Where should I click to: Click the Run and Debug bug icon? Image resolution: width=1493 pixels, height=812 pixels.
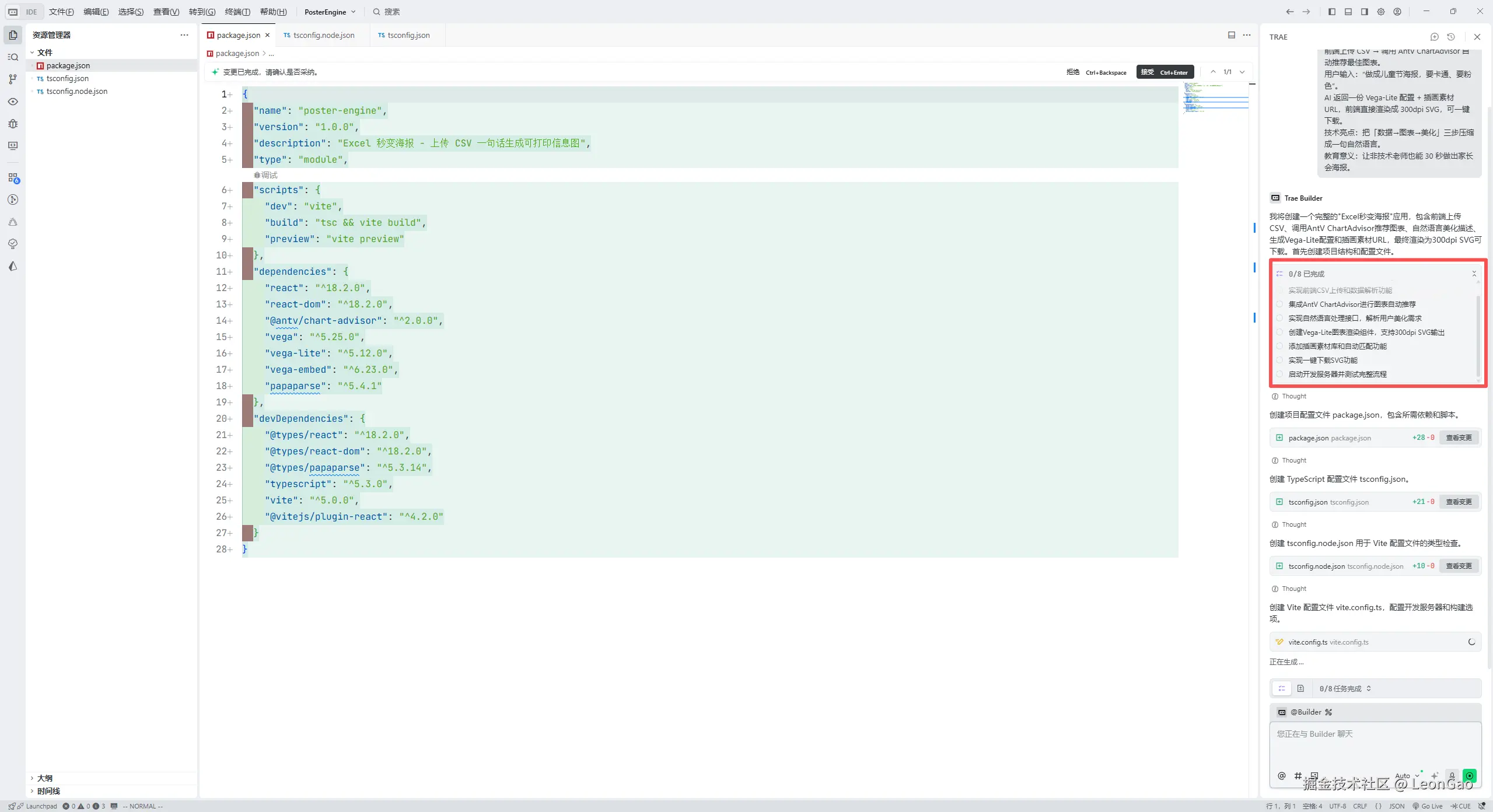coord(13,124)
